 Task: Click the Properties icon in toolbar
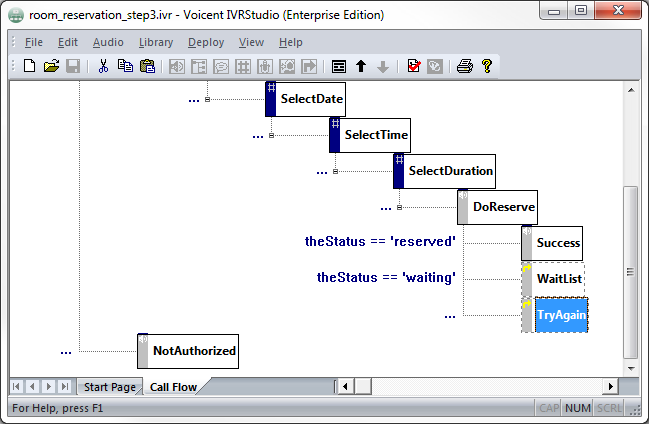coord(339,67)
